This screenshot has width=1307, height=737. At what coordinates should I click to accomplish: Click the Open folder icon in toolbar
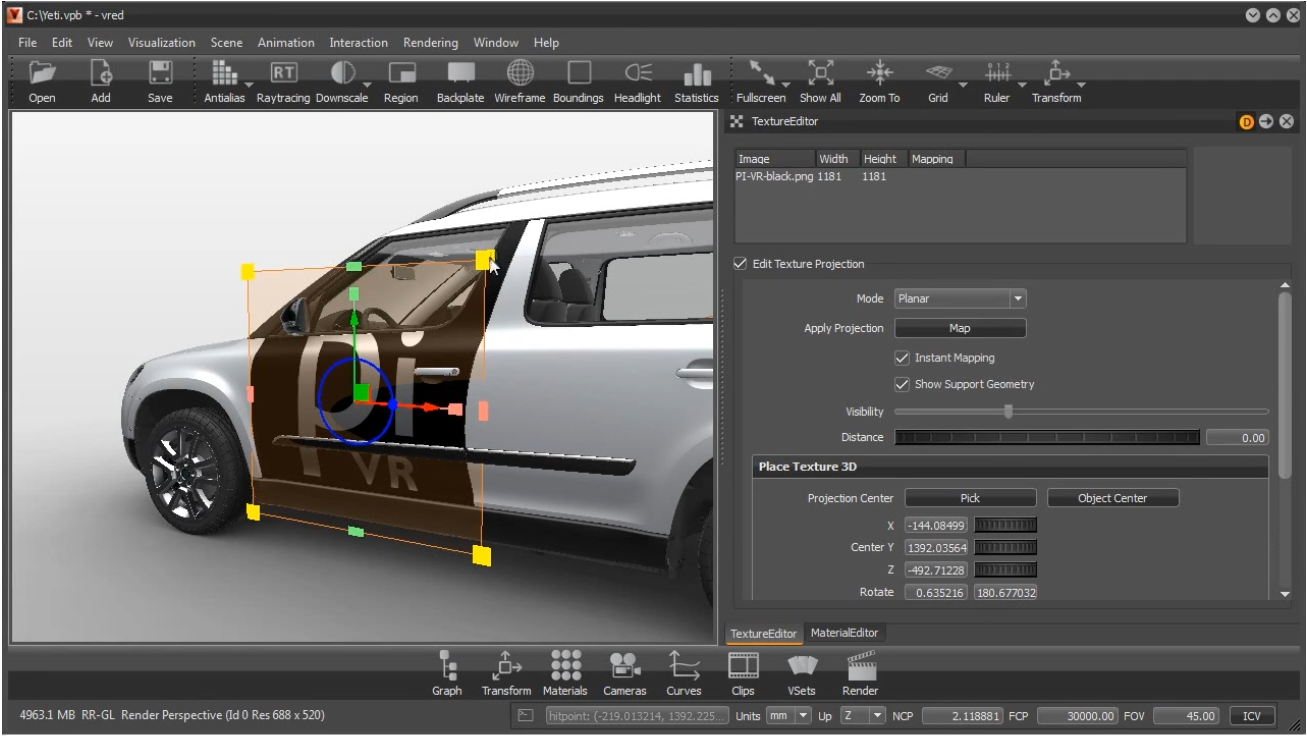point(42,74)
